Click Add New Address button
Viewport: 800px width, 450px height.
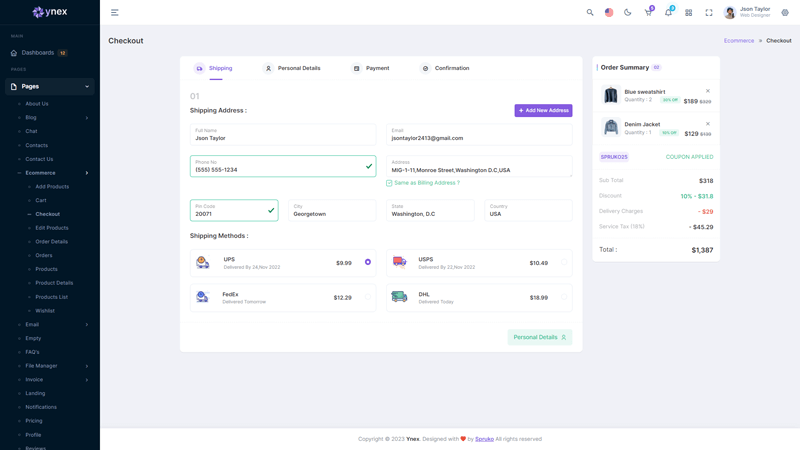543,110
